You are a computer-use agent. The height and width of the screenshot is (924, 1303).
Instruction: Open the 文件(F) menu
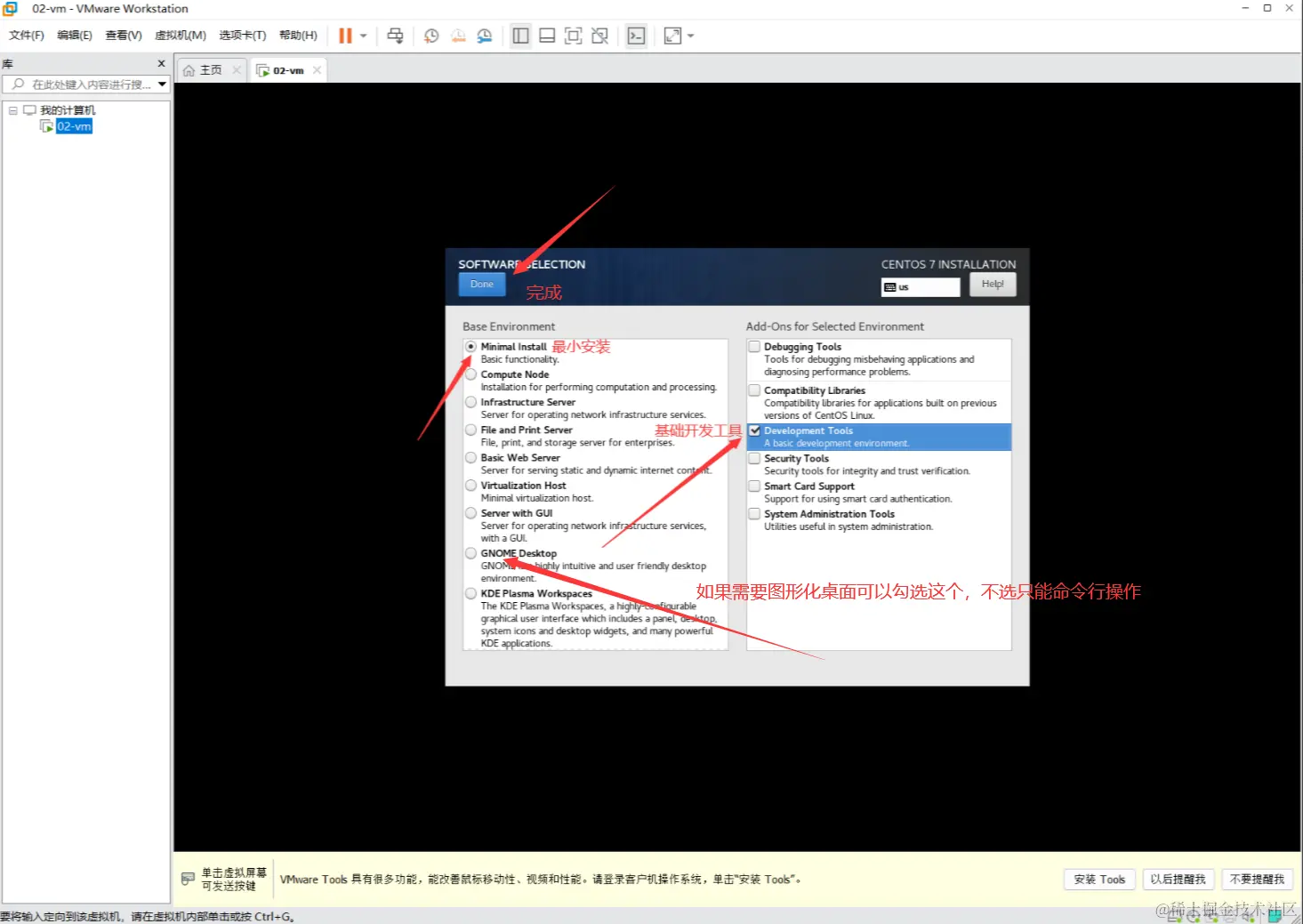point(27,36)
